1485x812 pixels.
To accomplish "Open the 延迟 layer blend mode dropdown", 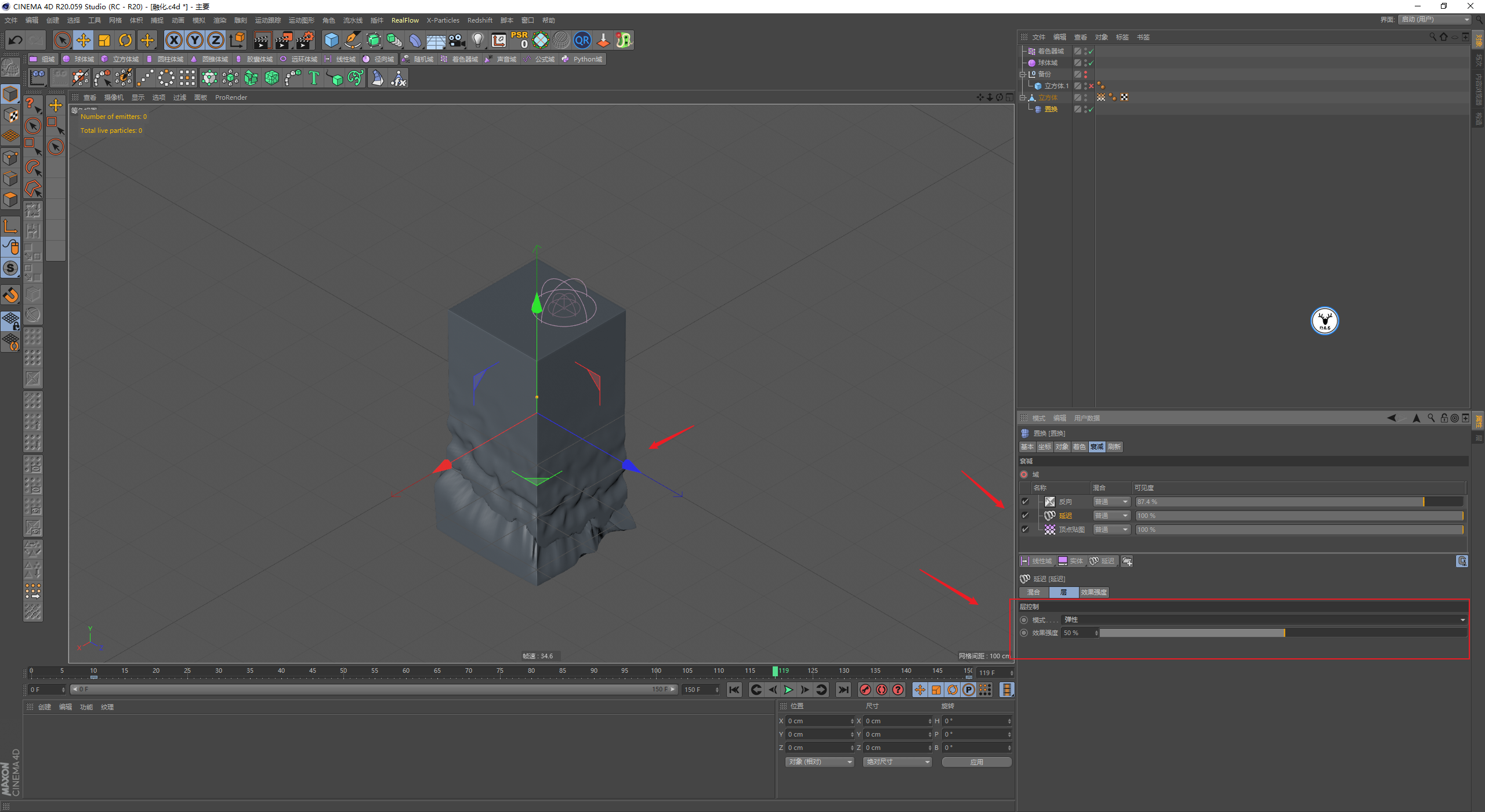I will pyautogui.click(x=1111, y=516).
